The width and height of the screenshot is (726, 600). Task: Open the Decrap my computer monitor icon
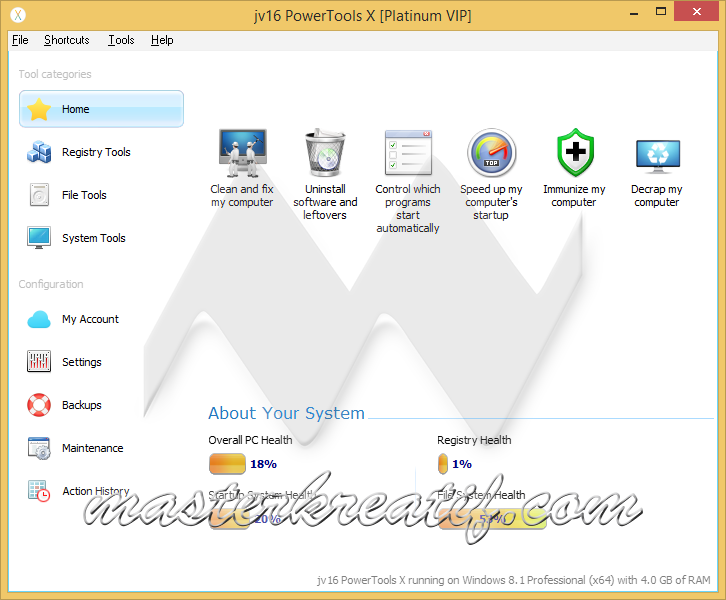(x=657, y=156)
